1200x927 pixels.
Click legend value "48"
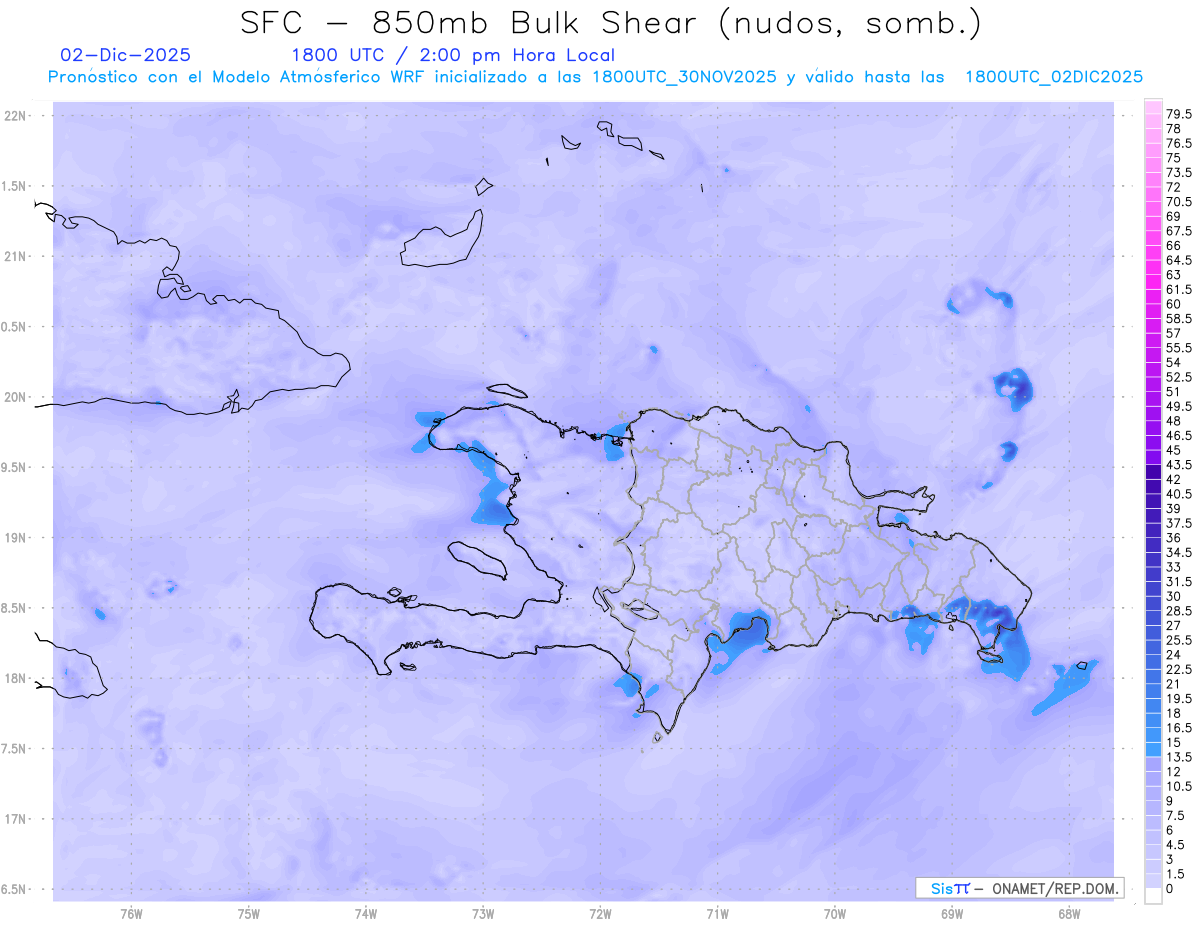1174,421
